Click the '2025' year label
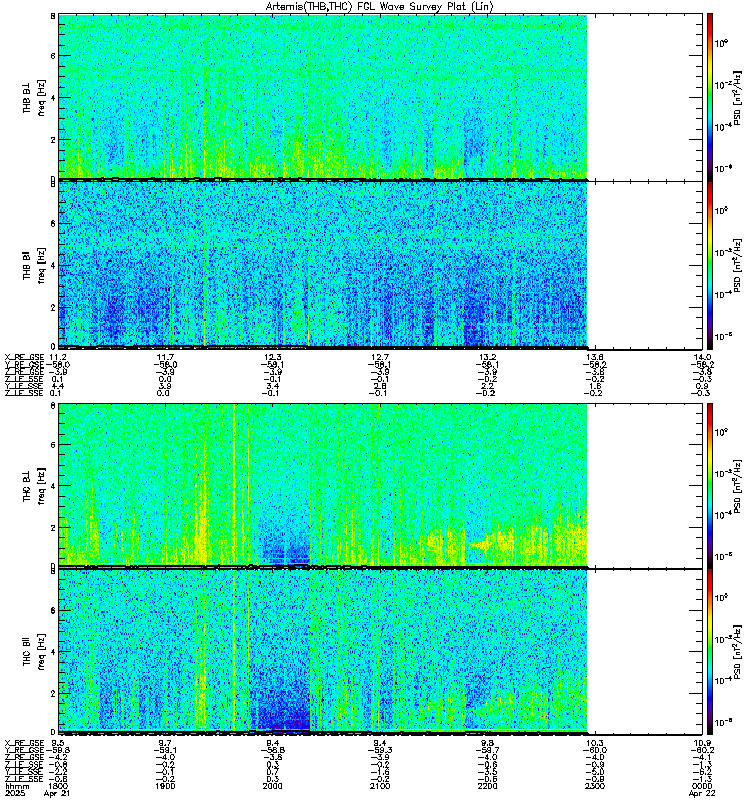750x800 pixels. tap(13, 793)
